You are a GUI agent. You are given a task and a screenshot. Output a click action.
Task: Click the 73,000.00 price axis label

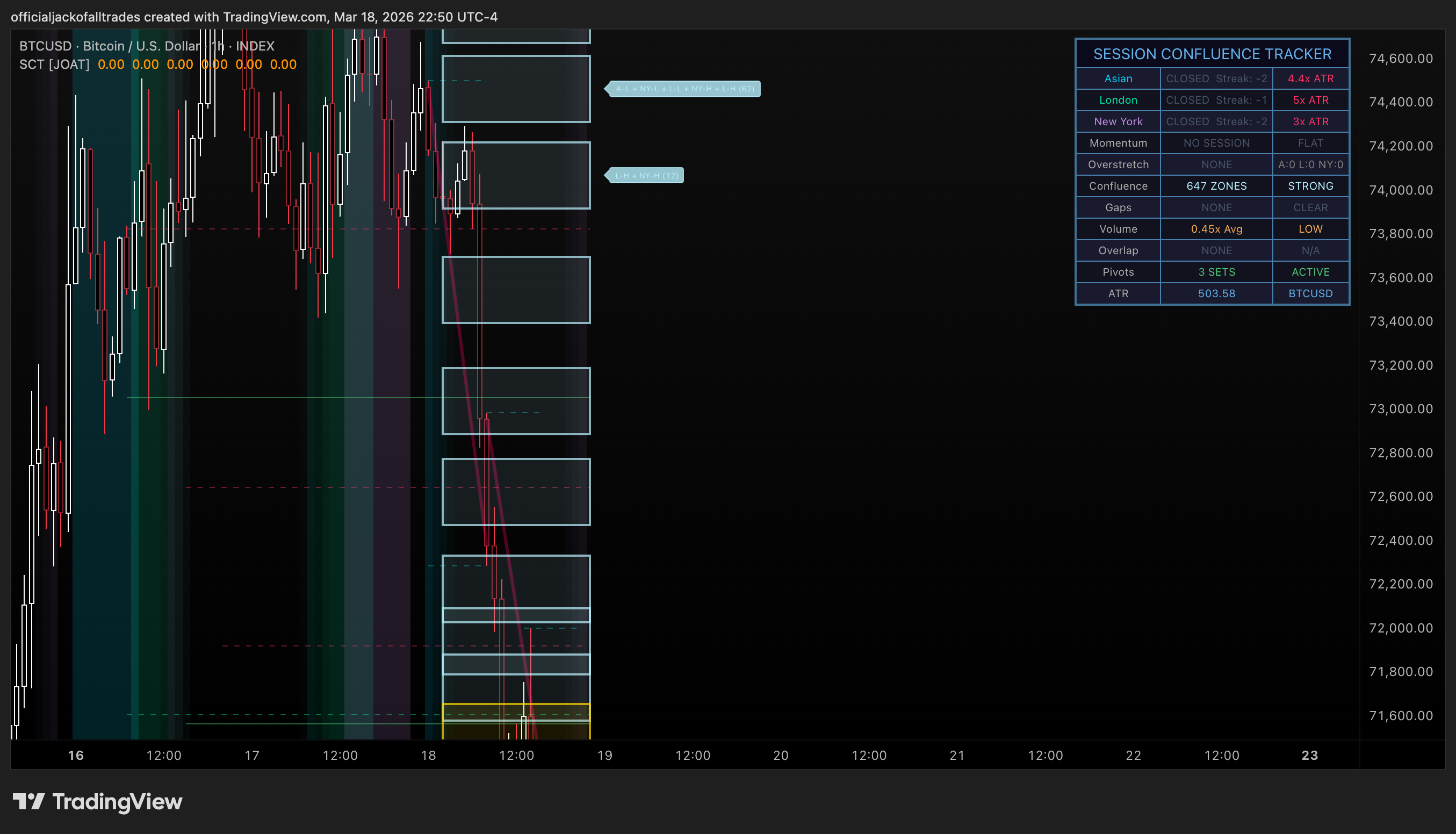pos(1401,408)
